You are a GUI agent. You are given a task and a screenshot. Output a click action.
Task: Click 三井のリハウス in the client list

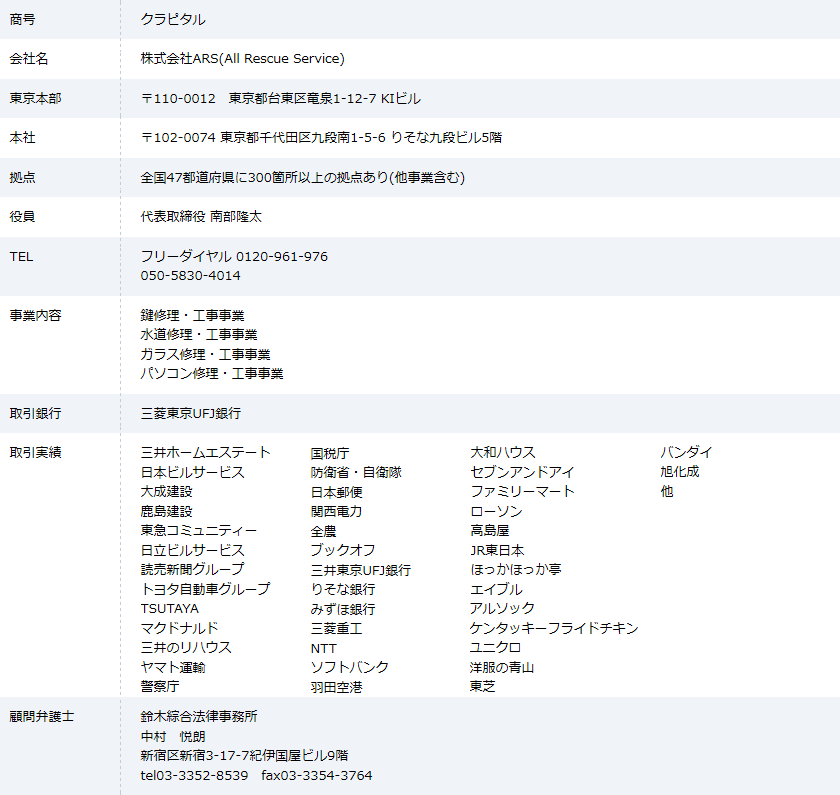(186, 648)
